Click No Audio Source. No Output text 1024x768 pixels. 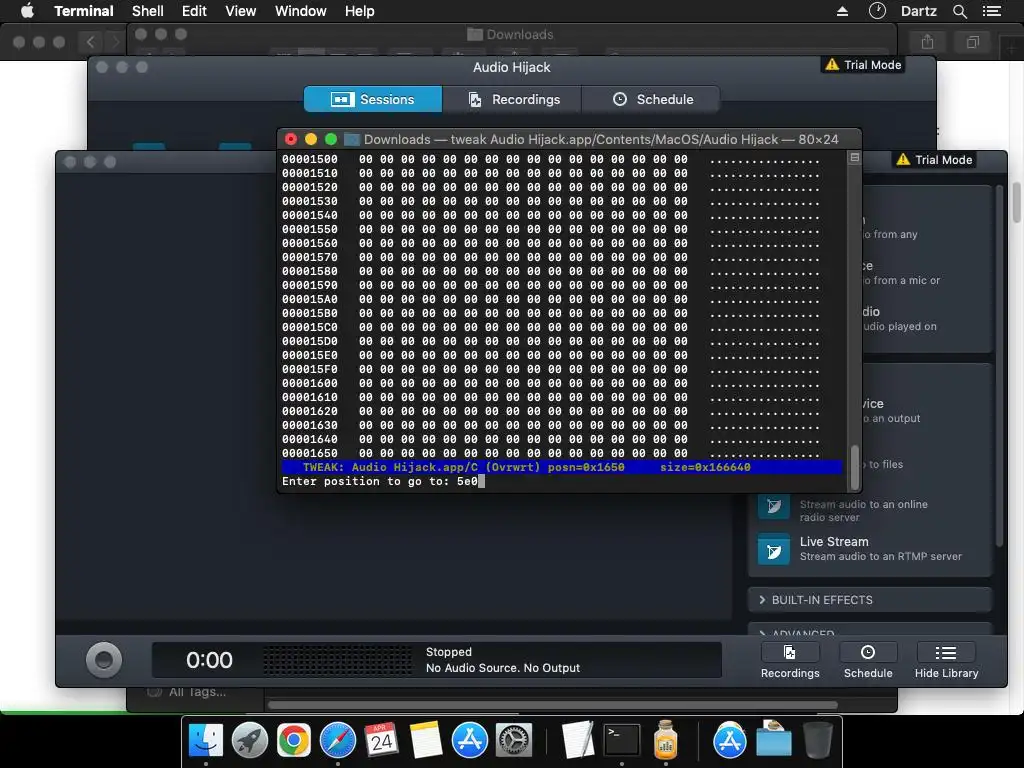click(503, 667)
